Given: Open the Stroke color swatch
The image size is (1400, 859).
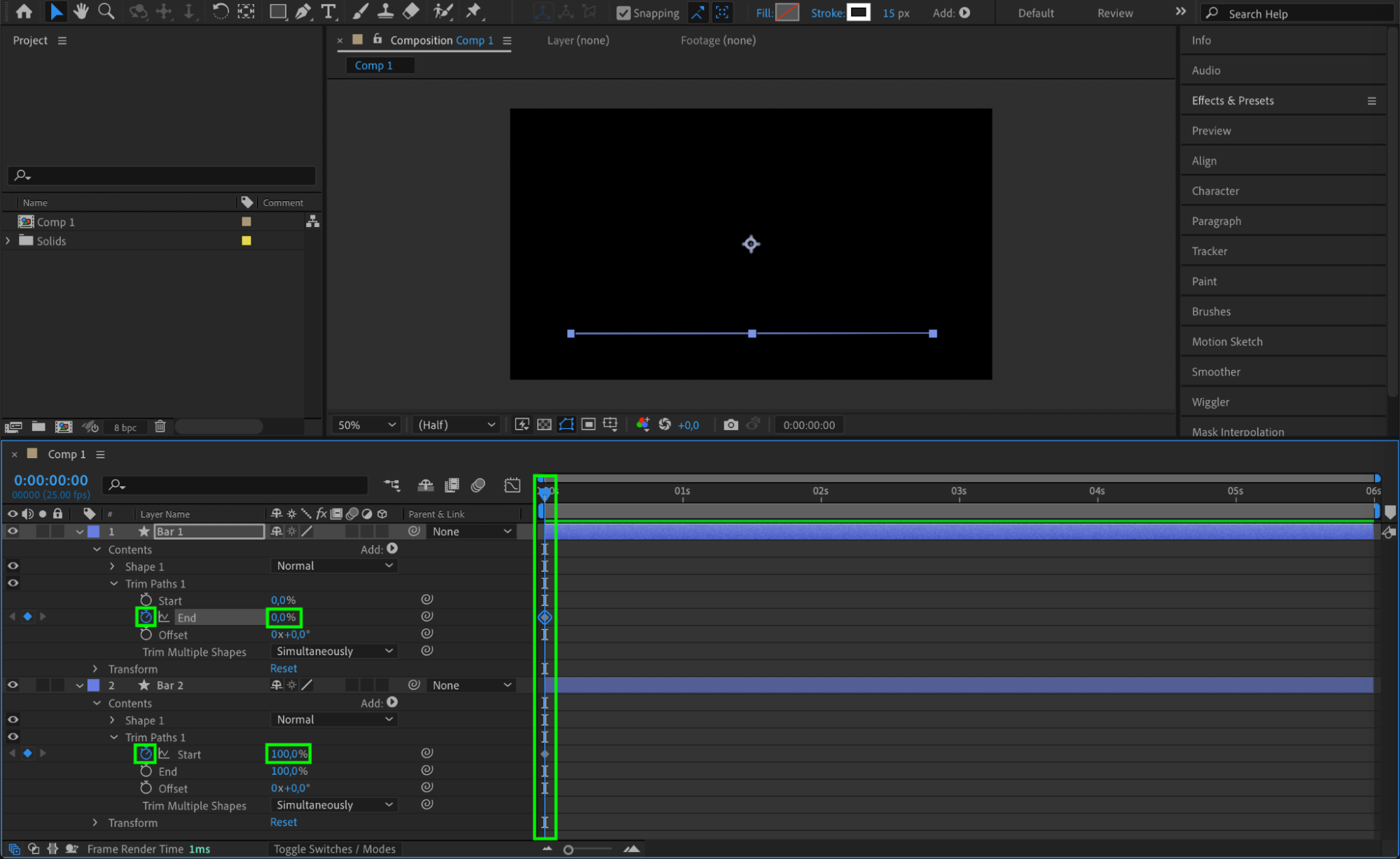Looking at the screenshot, I should click(858, 12).
